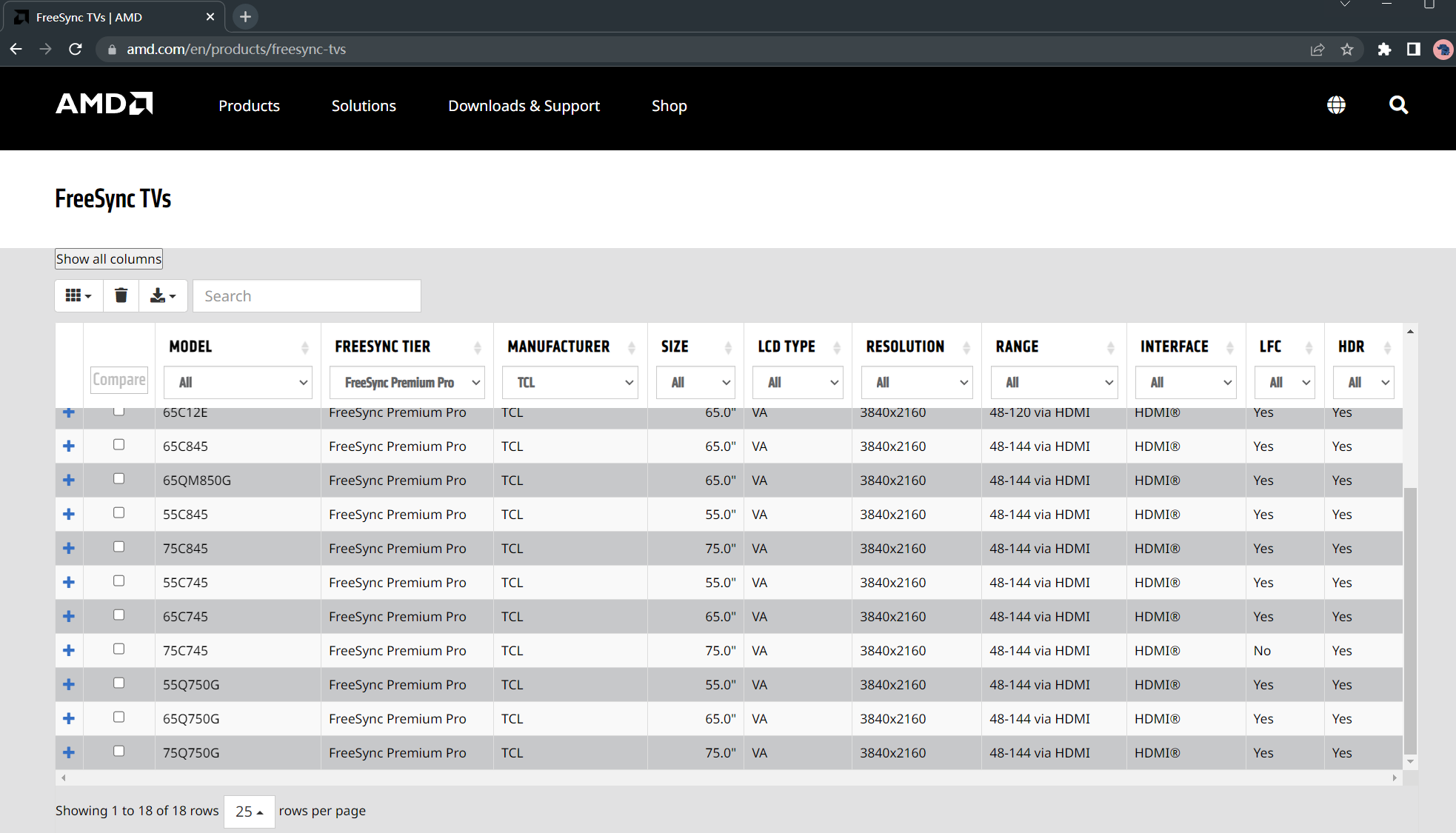Open the download export menu icon
The height and width of the screenshot is (833, 1456).
tap(162, 295)
